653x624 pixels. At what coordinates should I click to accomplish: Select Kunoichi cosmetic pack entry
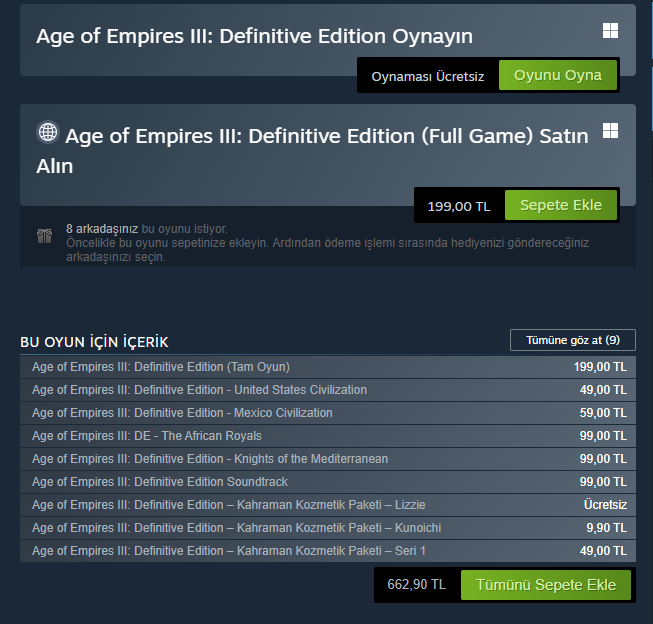click(236, 528)
